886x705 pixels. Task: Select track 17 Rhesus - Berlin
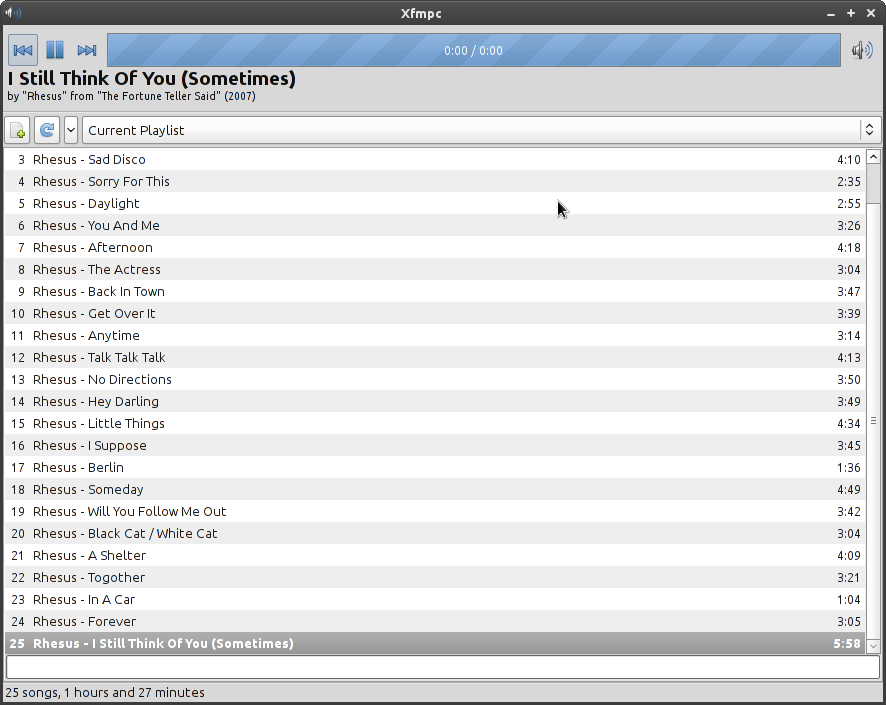pos(105,468)
